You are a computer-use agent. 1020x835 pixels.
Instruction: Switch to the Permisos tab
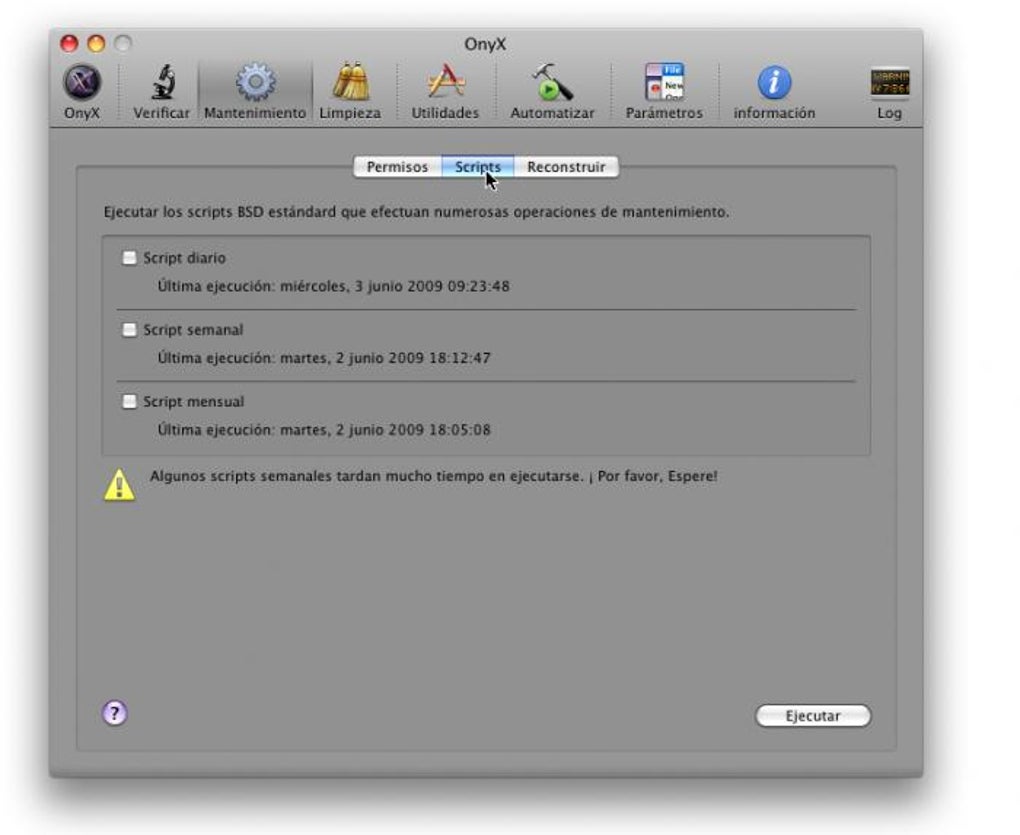pyautogui.click(x=397, y=167)
